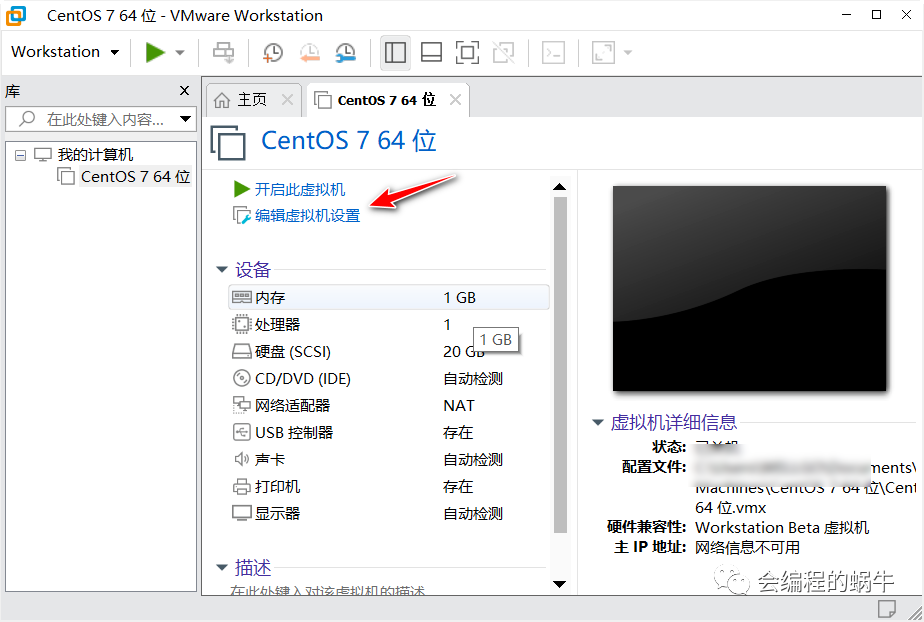924x622 pixels.
Task: Open the snapshot manager icon
Action: 346,52
